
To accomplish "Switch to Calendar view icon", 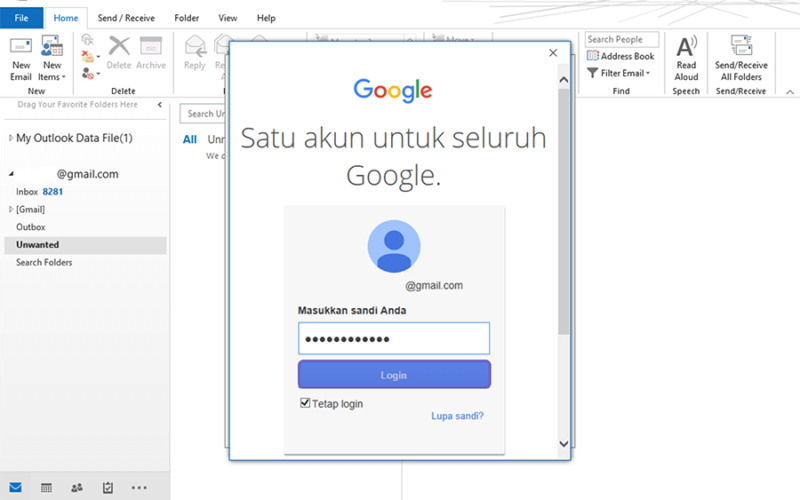I will pyautogui.click(x=46, y=488).
